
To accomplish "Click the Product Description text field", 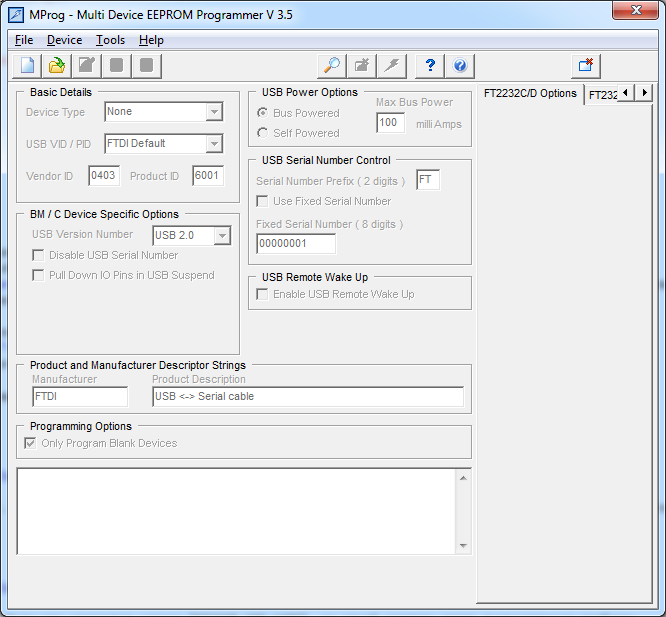I will coord(307,397).
